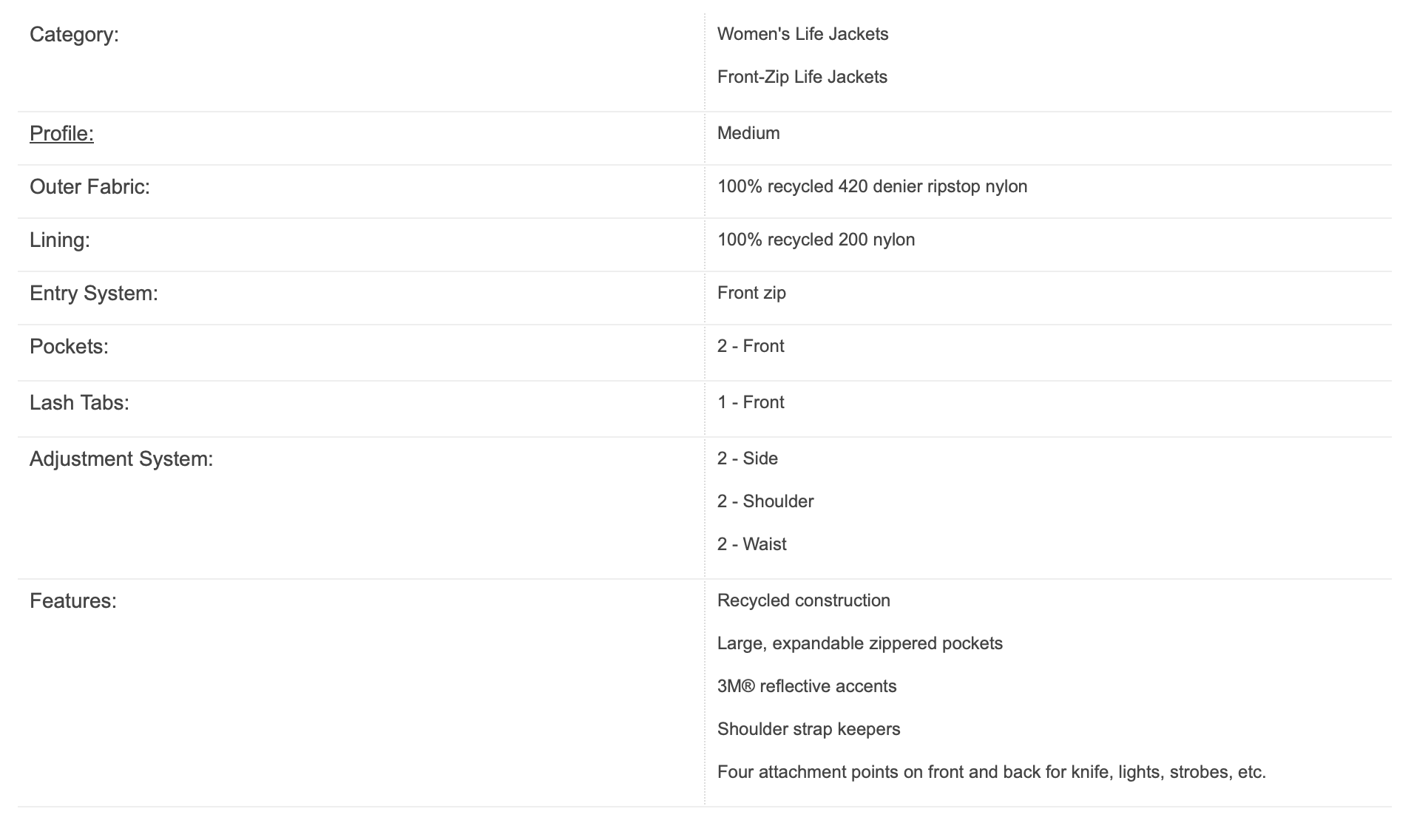Click the Women's Life Jackets category
The height and width of the screenshot is (840, 1414).
tap(802, 34)
